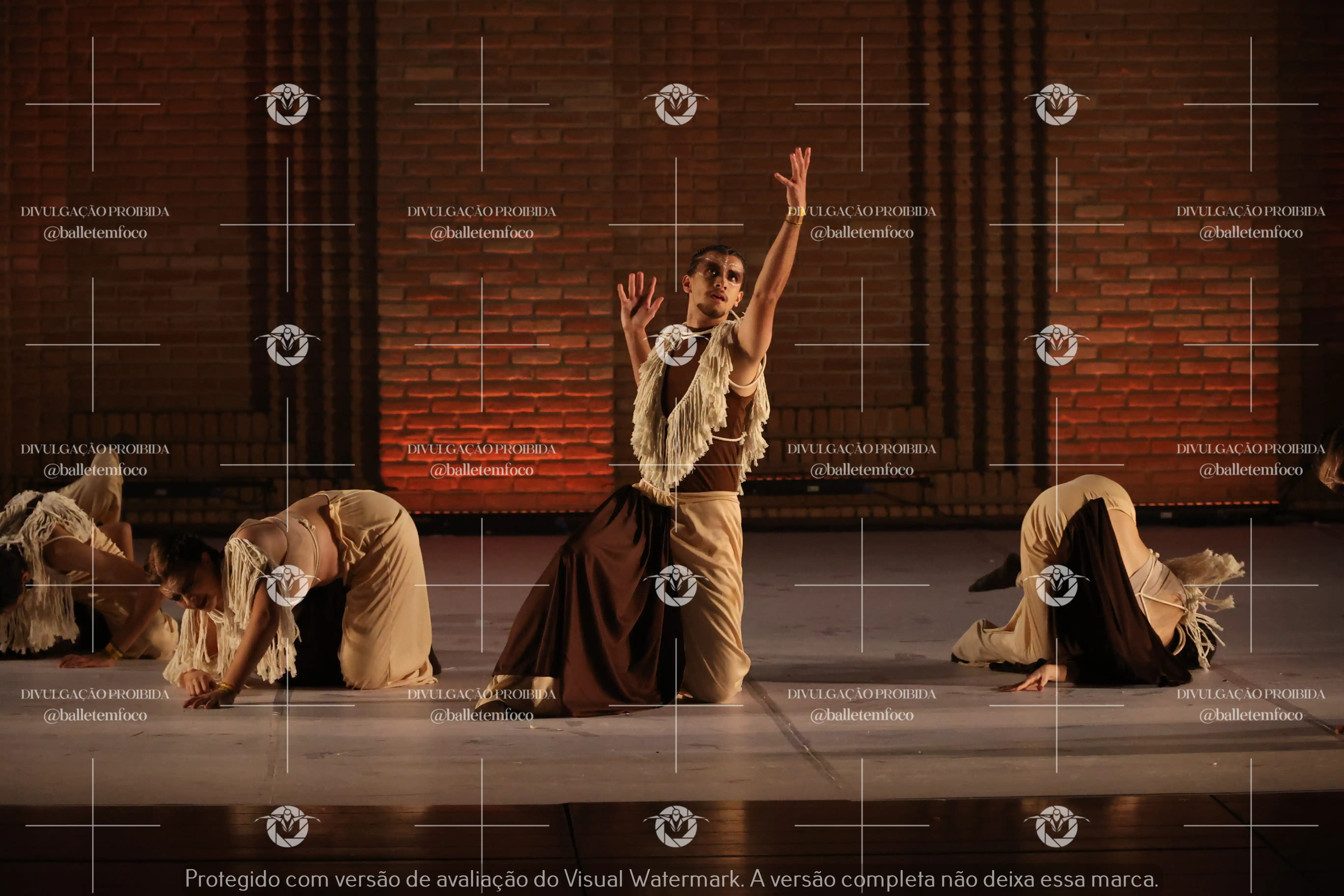Image resolution: width=1344 pixels, height=896 pixels.
Task: Click the watermark logo on central dancer's chest
Action: 676,345
